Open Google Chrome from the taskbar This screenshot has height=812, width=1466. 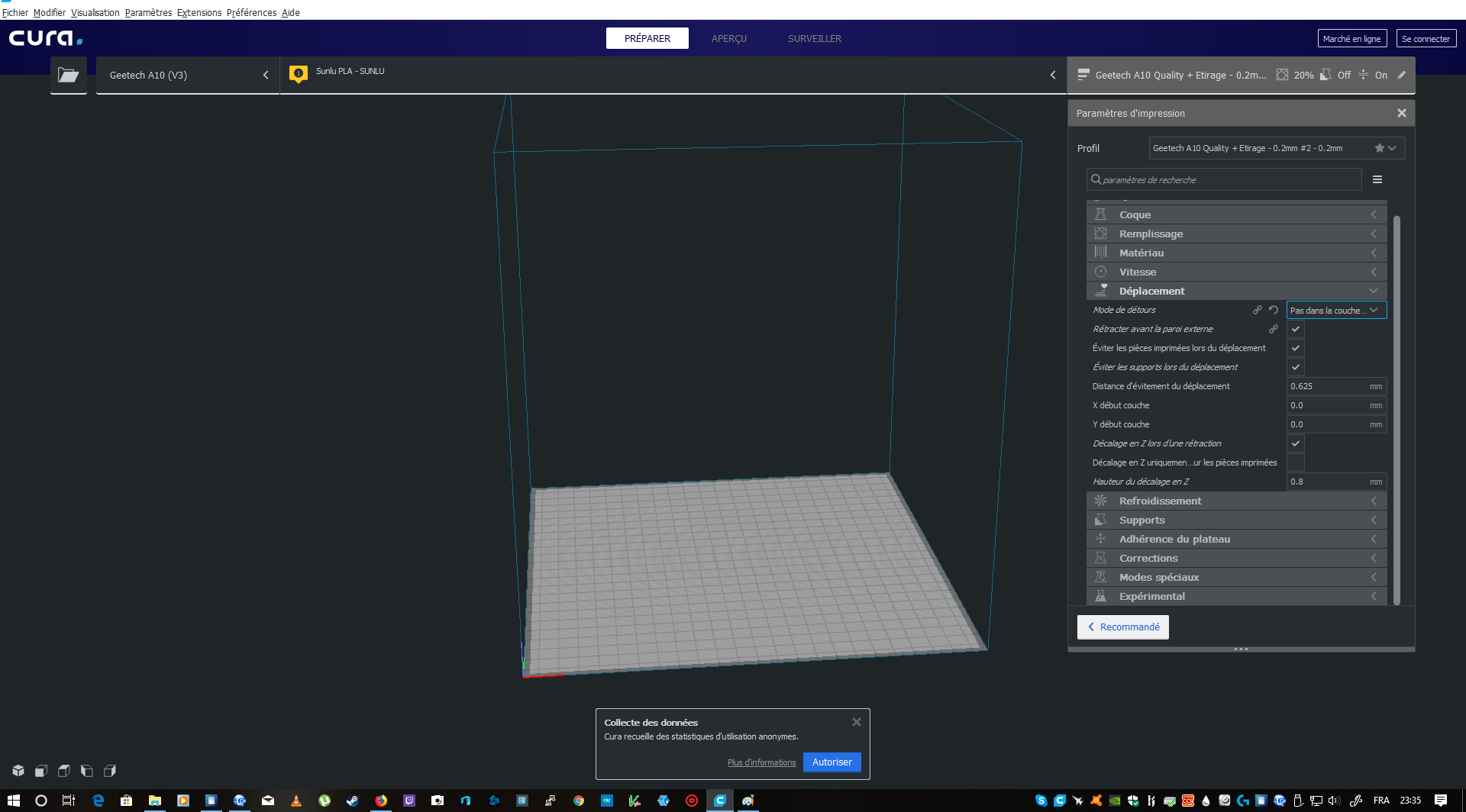[579, 801]
